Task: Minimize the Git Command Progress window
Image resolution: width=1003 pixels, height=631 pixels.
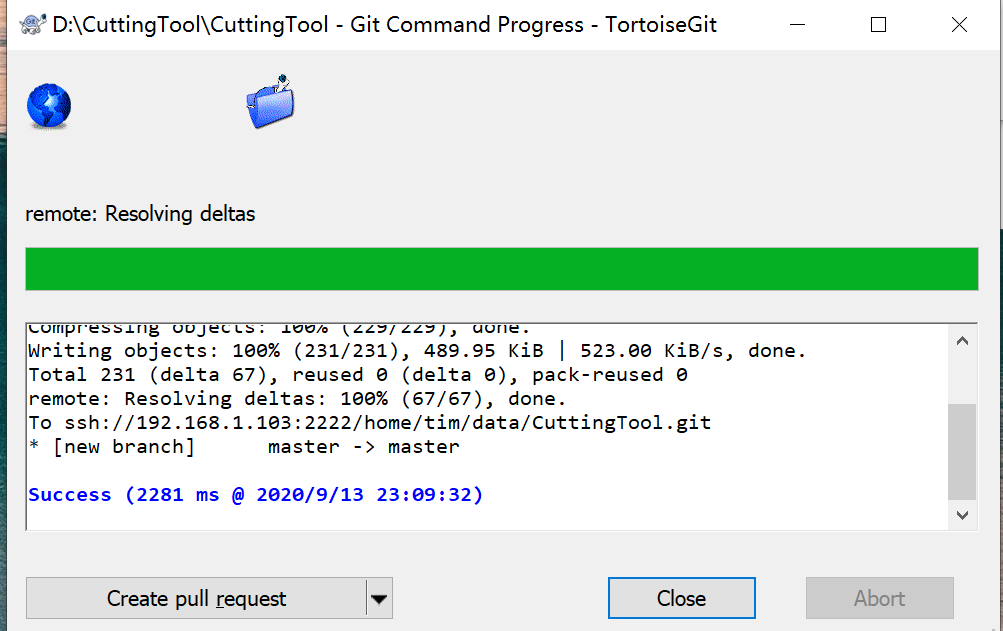Action: click(x=797, y=25)
